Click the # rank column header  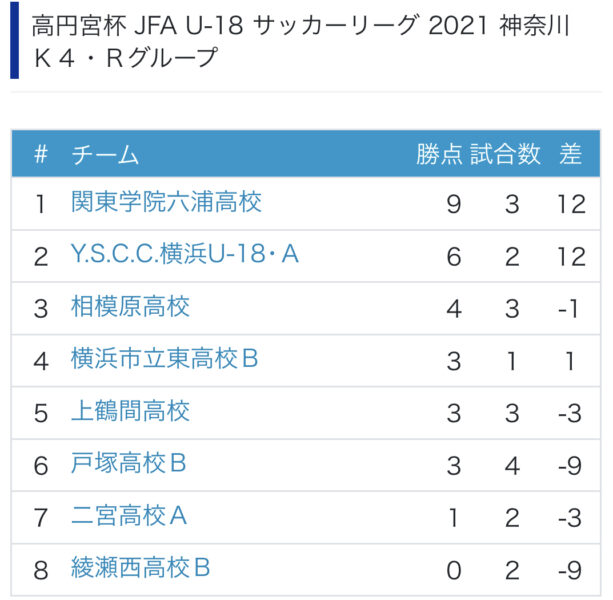pyautogui.click(x=41, y=154)
